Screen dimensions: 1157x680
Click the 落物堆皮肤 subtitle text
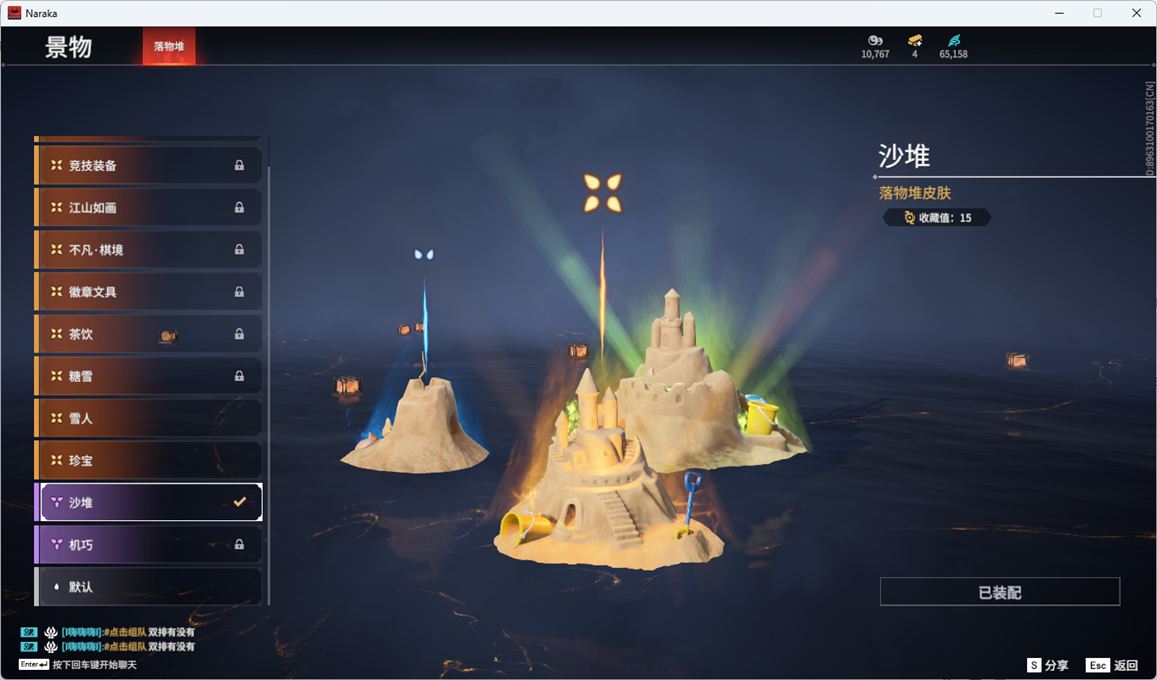tap(915, 193)
